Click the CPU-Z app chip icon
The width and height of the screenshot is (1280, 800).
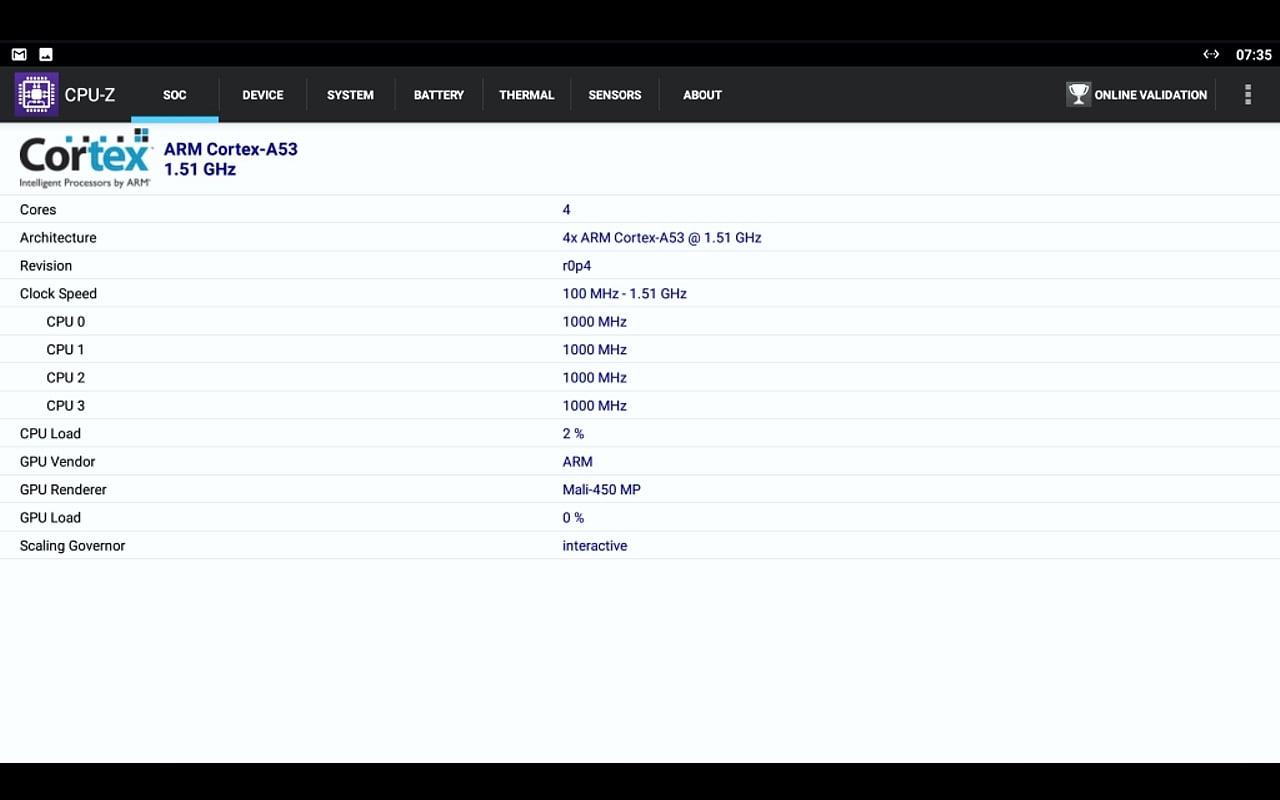coord(36,95)
